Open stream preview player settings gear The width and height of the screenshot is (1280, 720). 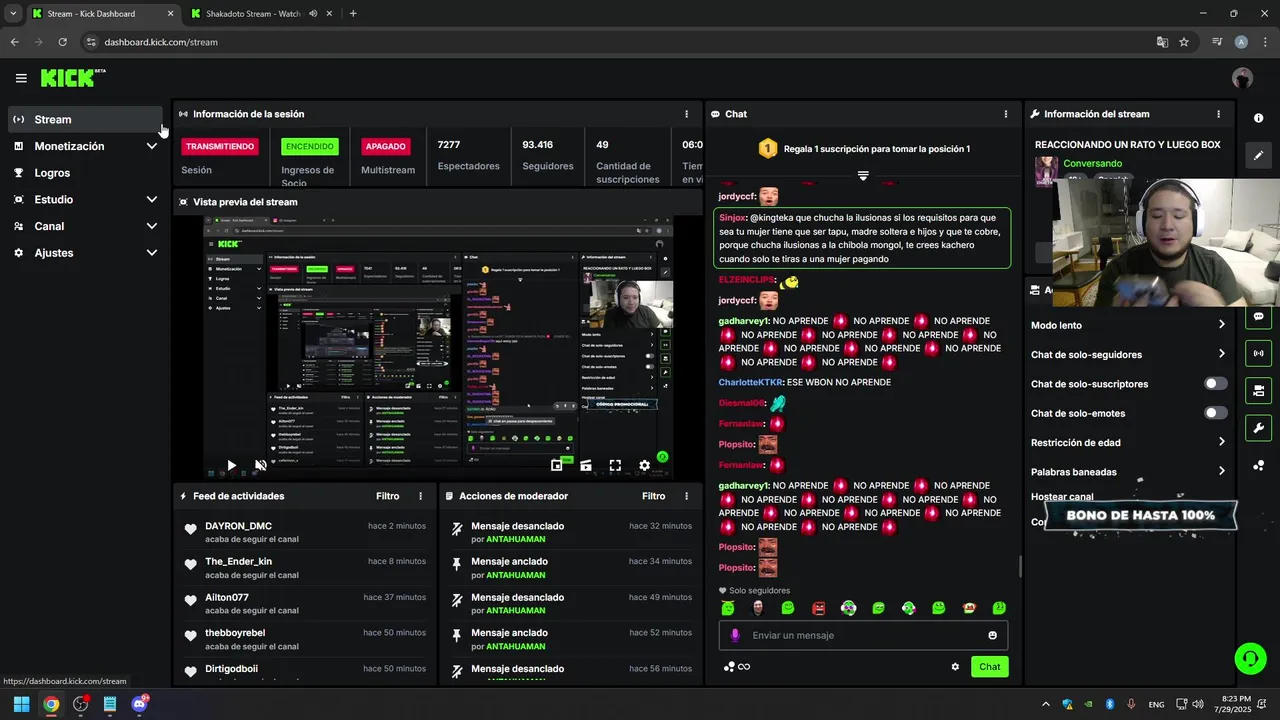coord(644,465)
